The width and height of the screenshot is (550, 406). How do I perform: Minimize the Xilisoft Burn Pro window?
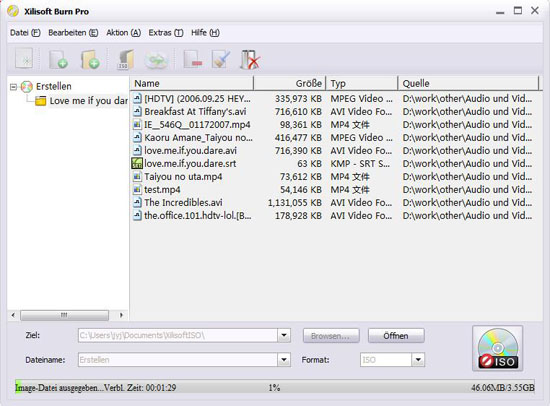click(500, 12)
